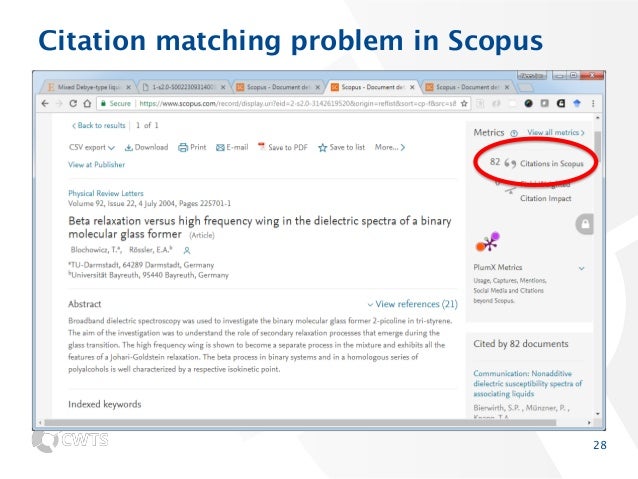Open the Physical Review Letters journal link
The width and height of the screenshot is (638, 479).
coord(106,193)
